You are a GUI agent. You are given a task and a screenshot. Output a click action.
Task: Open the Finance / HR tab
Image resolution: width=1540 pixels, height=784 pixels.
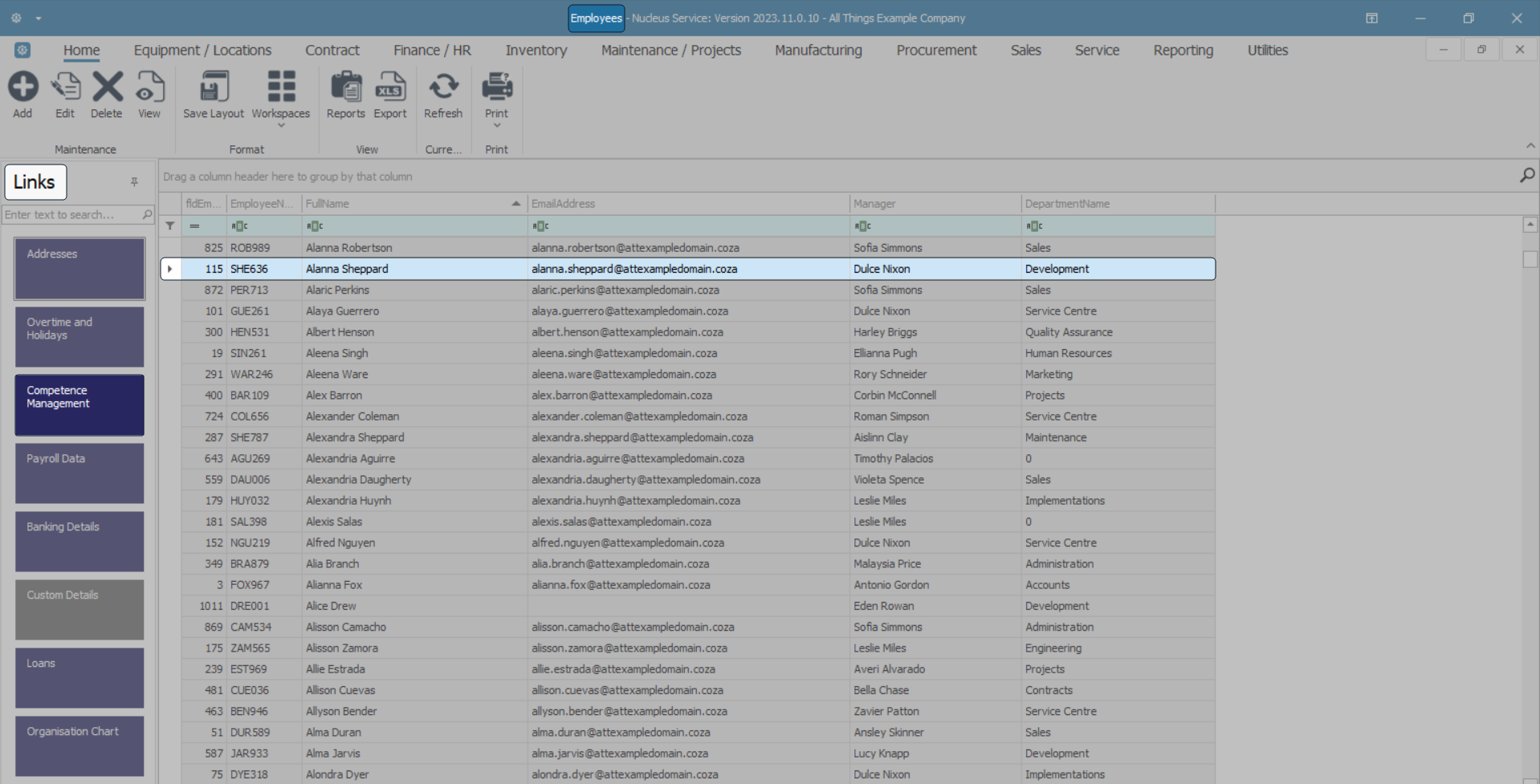coord(432,50)
